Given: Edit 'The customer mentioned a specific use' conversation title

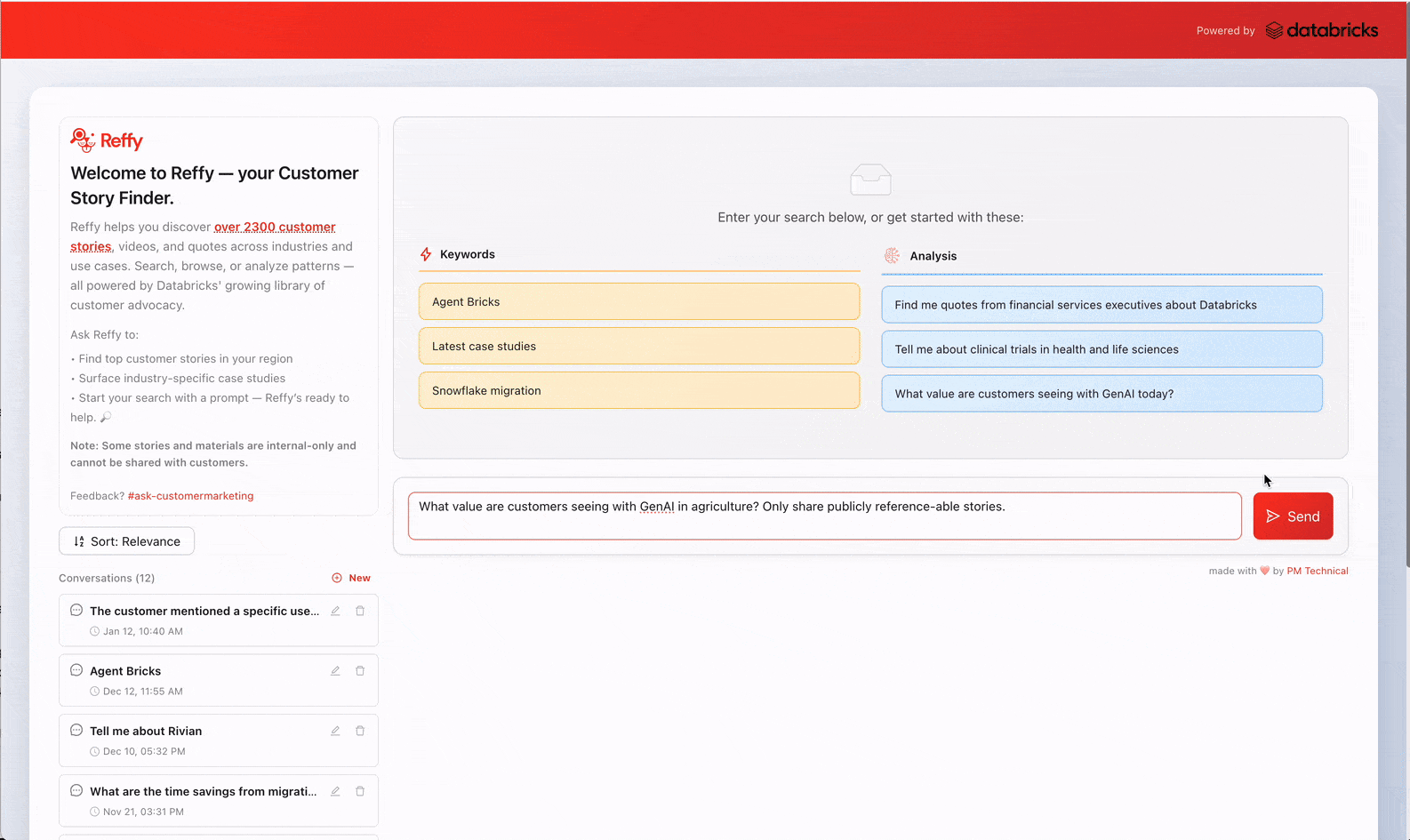Looking at the screenshot, I should [335, 611].
